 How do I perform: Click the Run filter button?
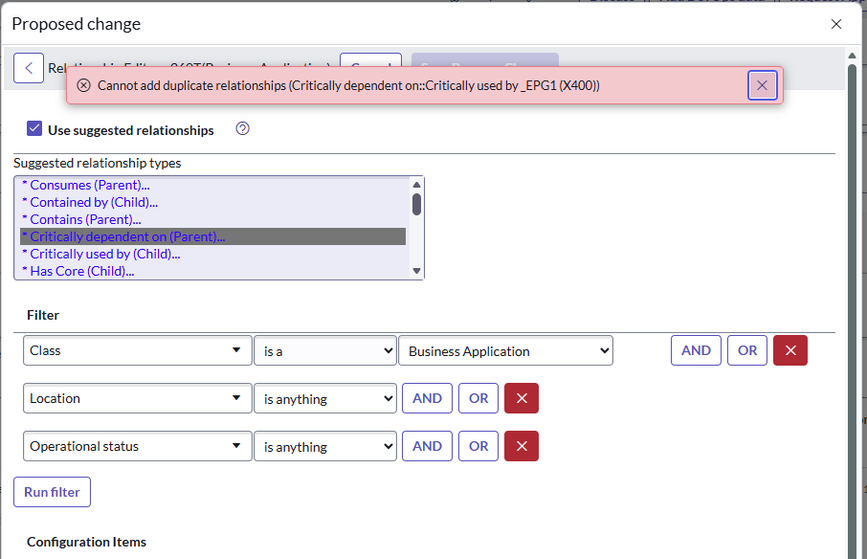coord(52,492)
